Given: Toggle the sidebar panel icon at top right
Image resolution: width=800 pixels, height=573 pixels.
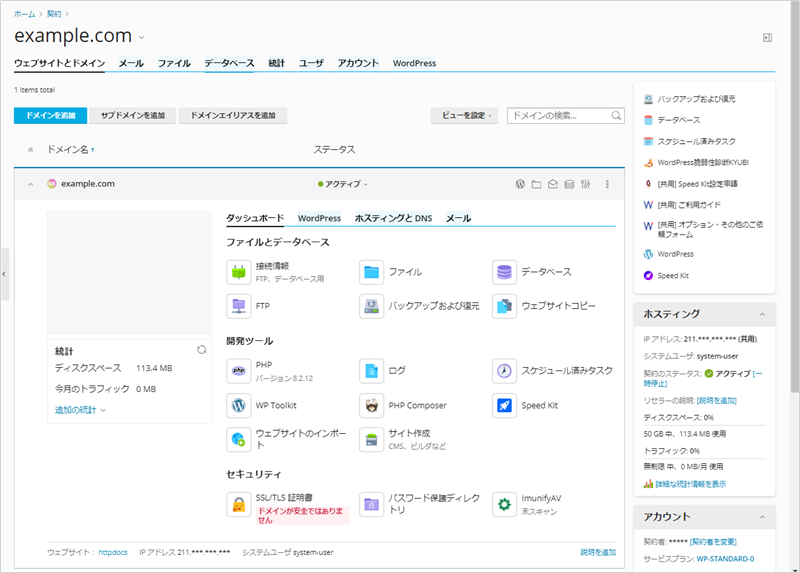Looking at the screenshot, I should coord(767,38).
